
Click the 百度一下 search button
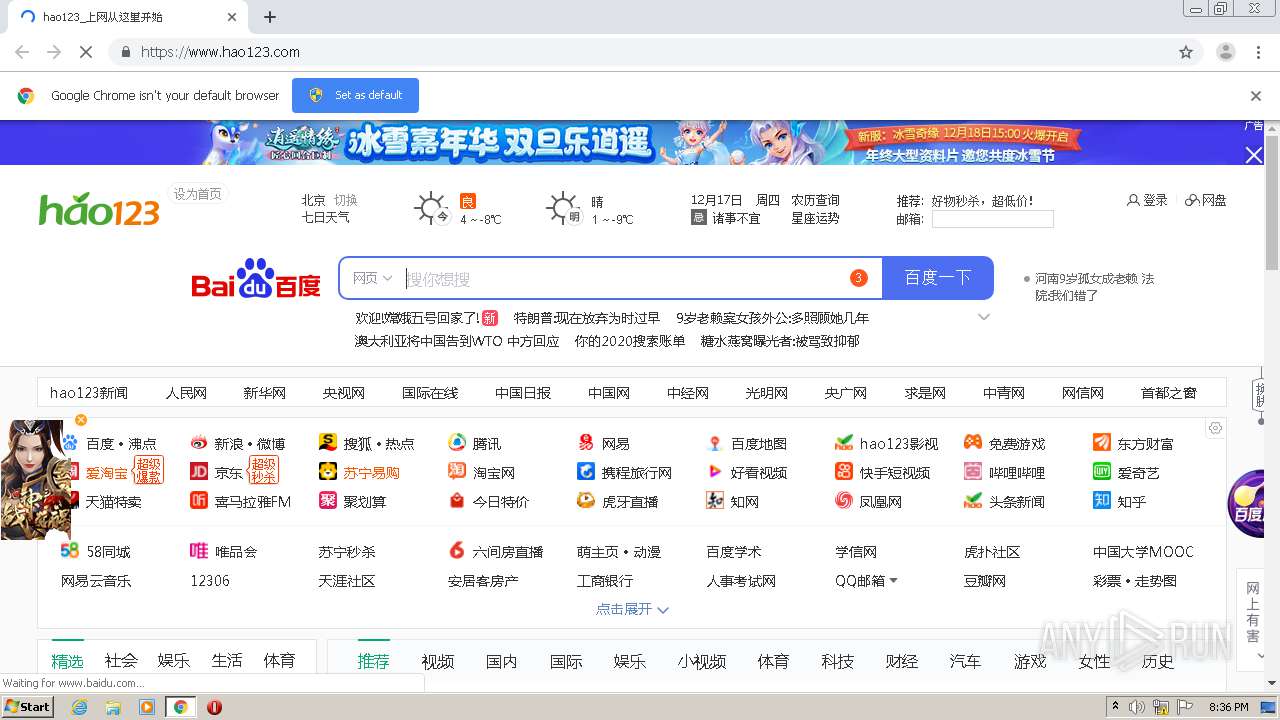[938, 278]
